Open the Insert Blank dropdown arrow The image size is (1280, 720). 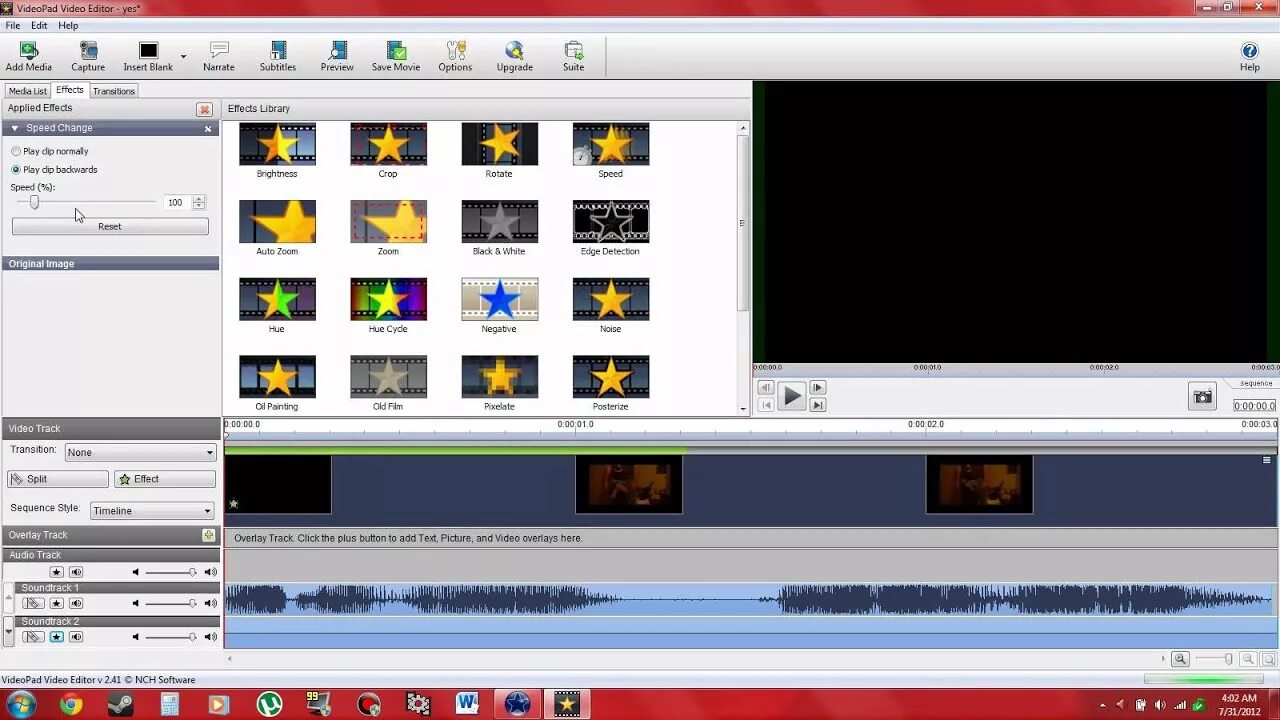[x=183, y=57]
